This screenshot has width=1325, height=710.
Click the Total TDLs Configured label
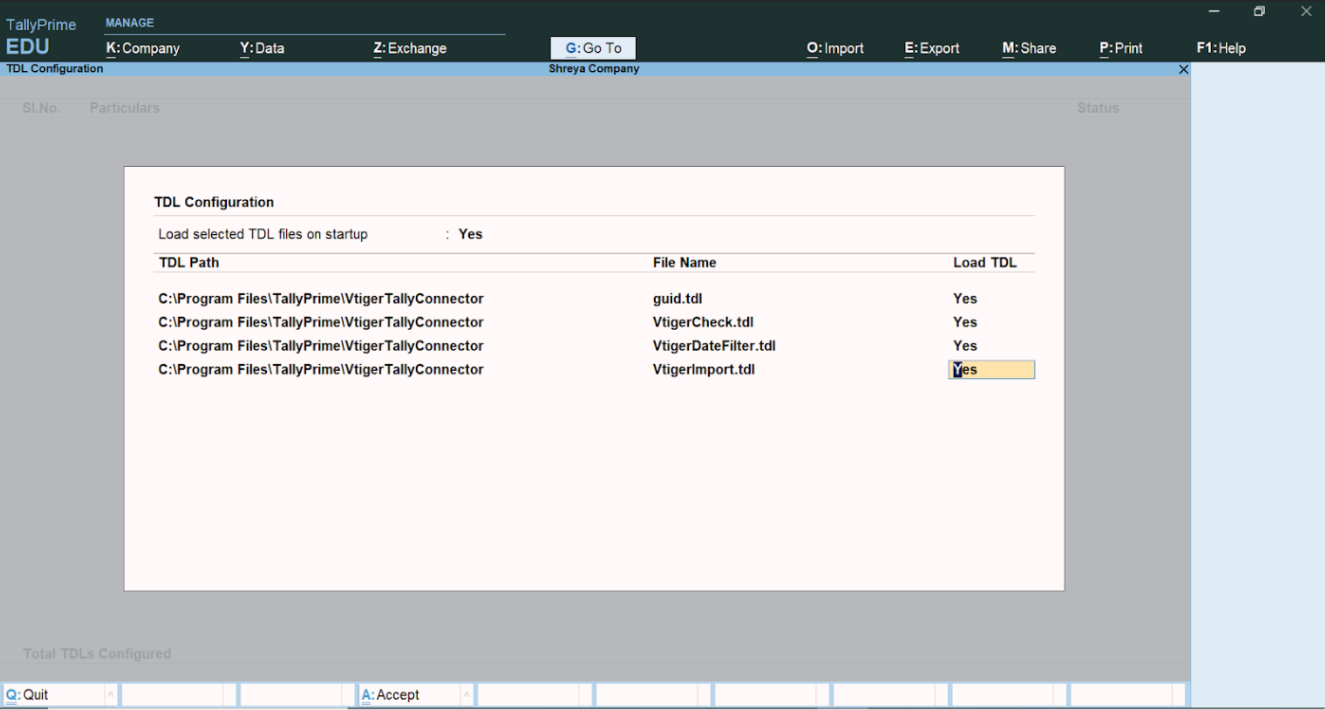pyautogui.click(x=97, y=654)
